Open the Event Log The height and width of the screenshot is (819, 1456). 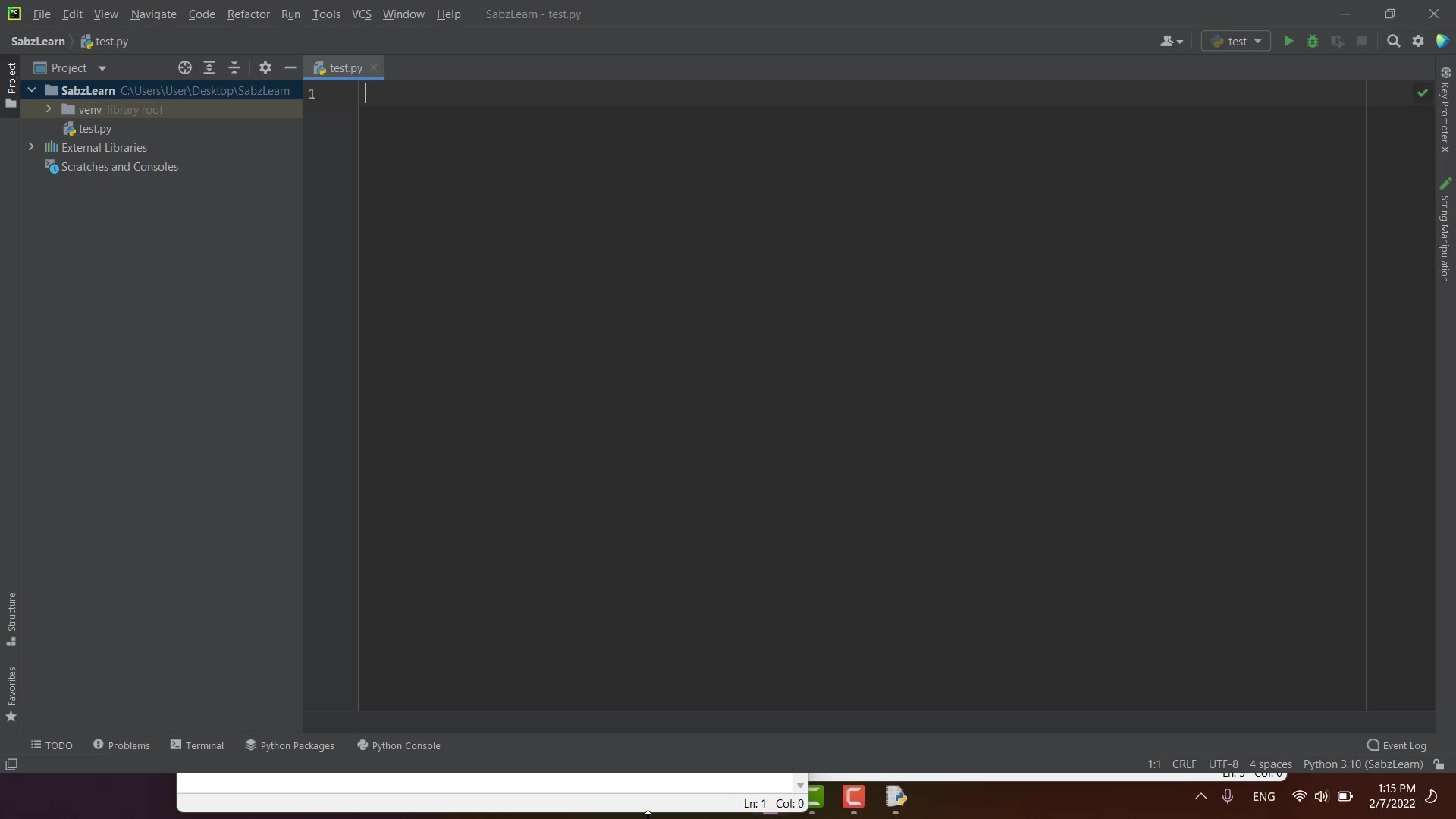click(x=1396, y=745)
